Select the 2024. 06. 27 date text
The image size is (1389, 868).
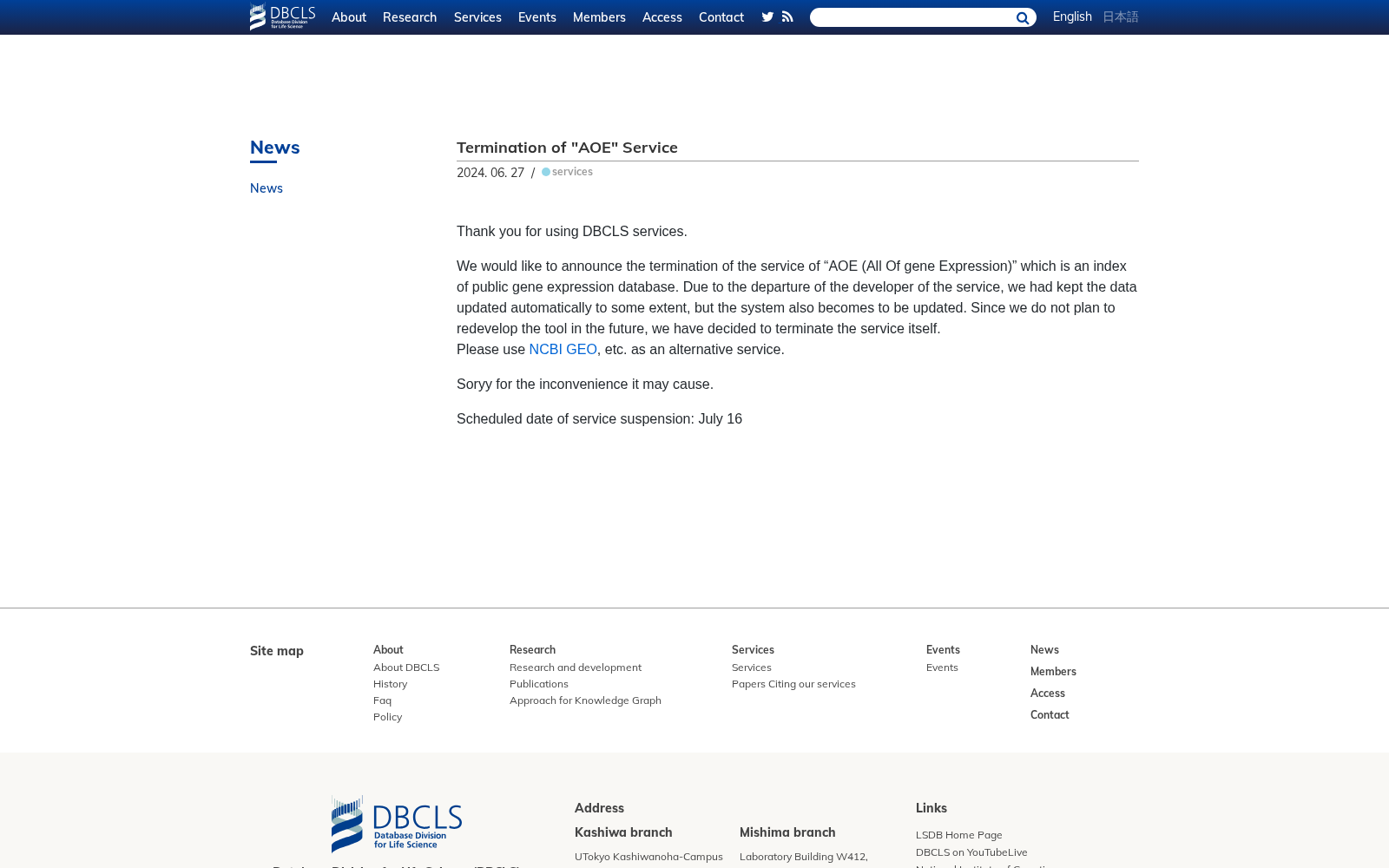[490, 173]
